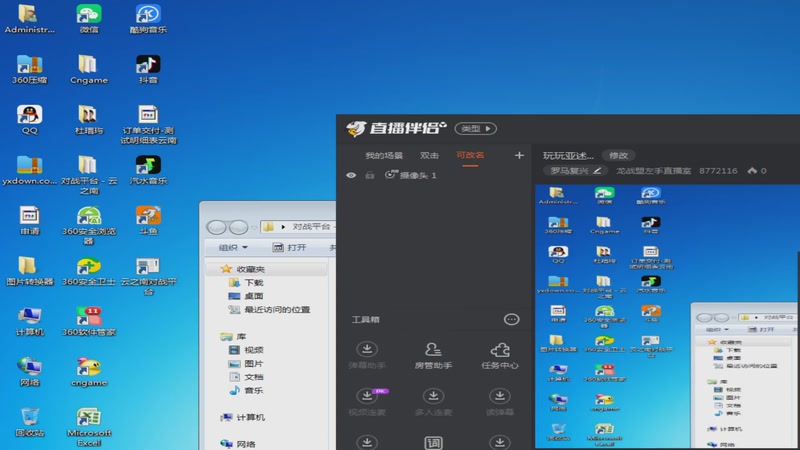Select the 抖音 desktop shortcut
This screenshot has height=450, width=800.
pyautogui.click(x=148, y=69)
